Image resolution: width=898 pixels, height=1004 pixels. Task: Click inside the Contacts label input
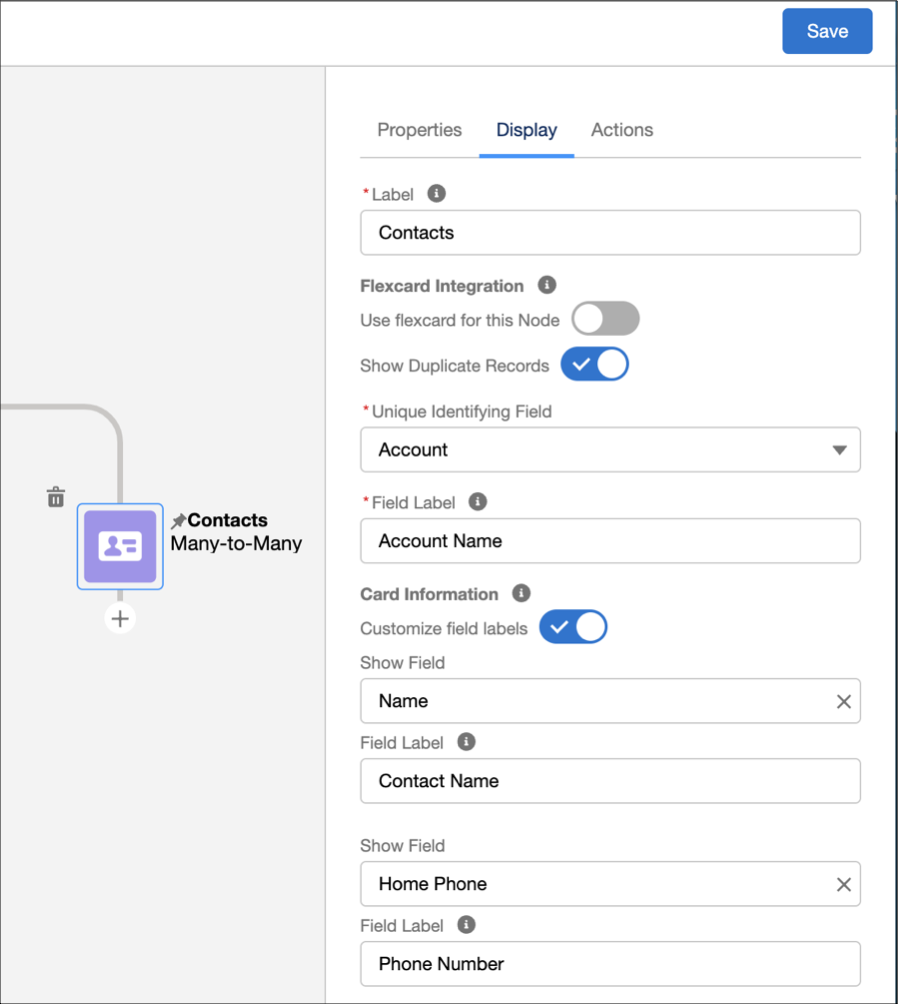(x=610, y=232)
